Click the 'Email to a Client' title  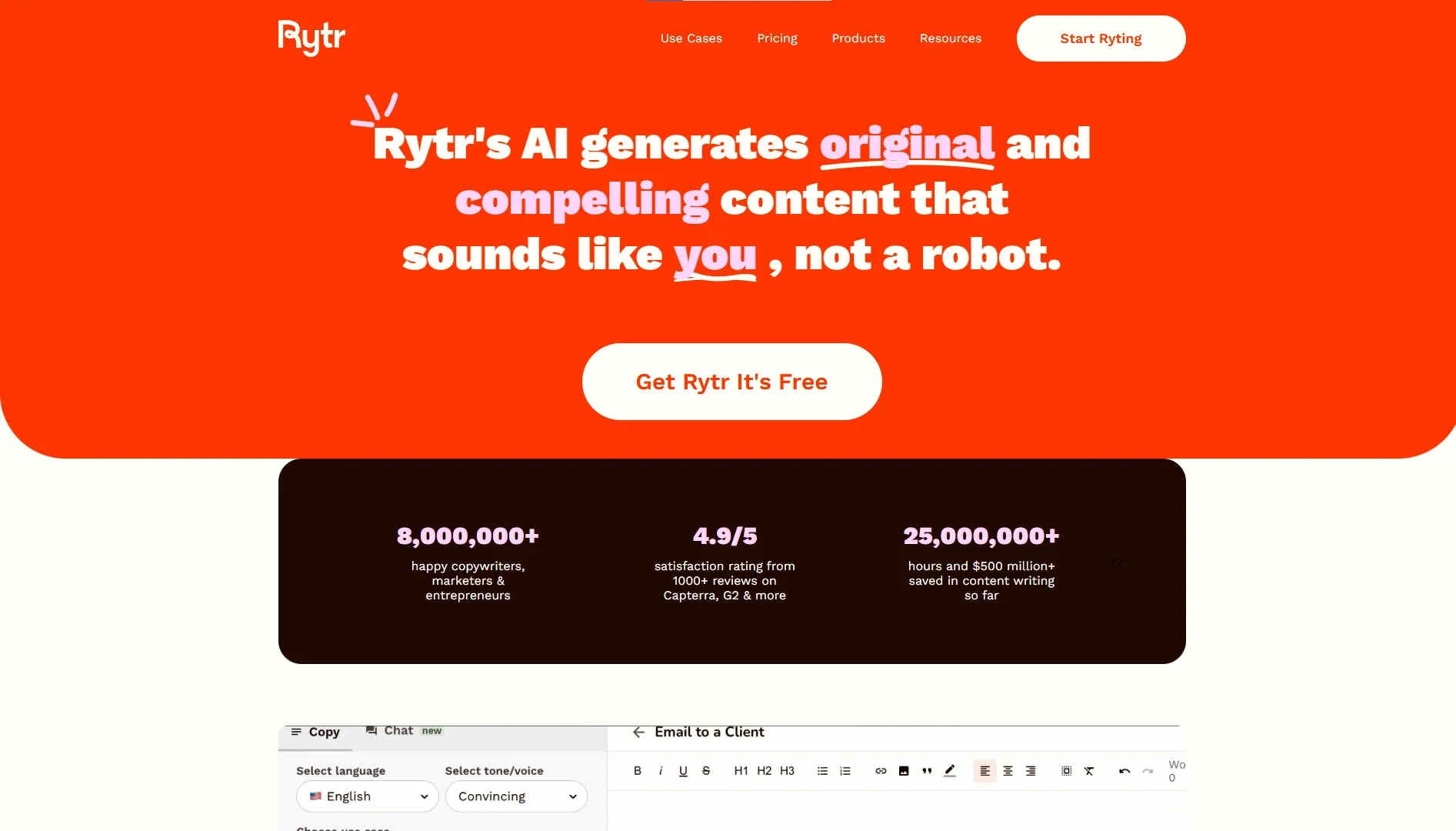click(709, 732)
